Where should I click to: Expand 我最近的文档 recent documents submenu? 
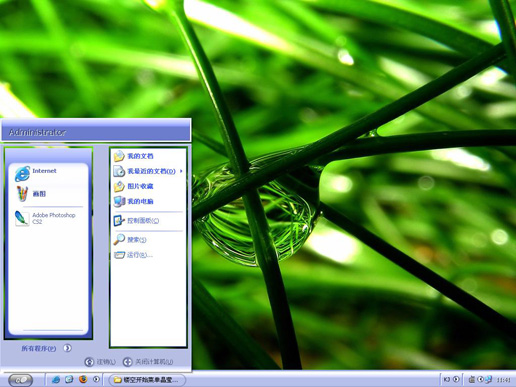(148, 171)
